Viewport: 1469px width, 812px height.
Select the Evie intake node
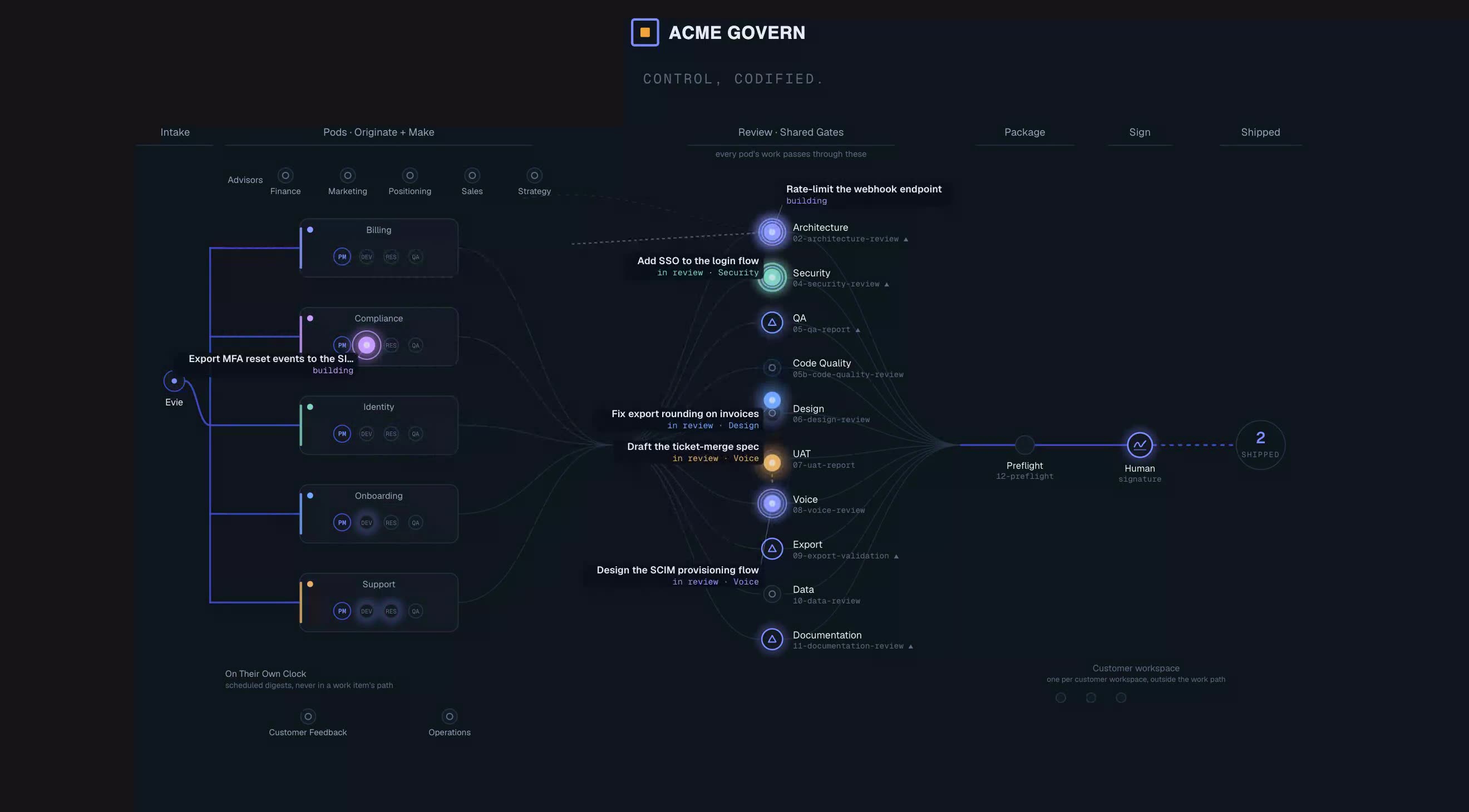tap(174, 381)
